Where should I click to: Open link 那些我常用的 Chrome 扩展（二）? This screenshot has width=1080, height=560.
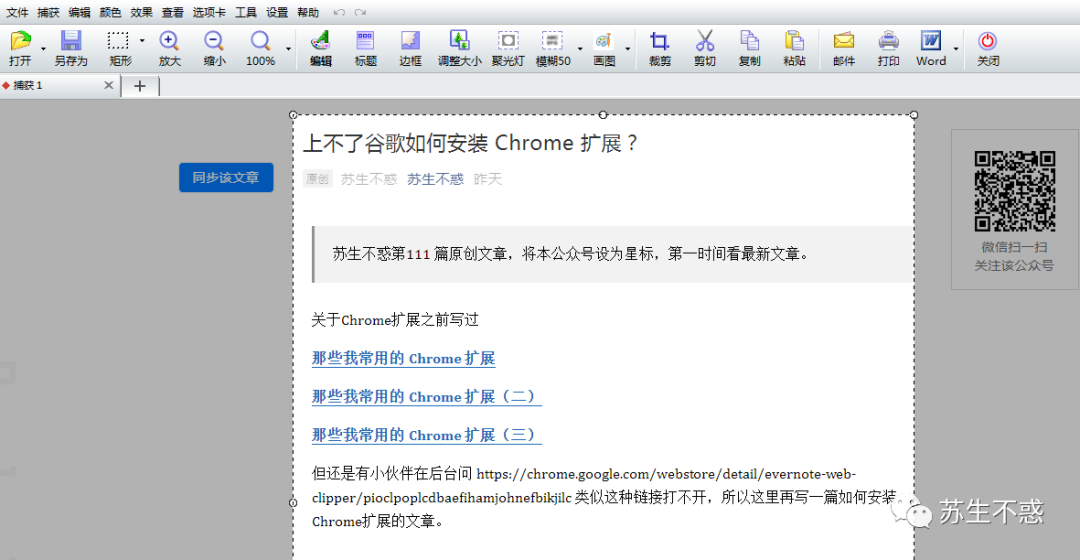426,397
